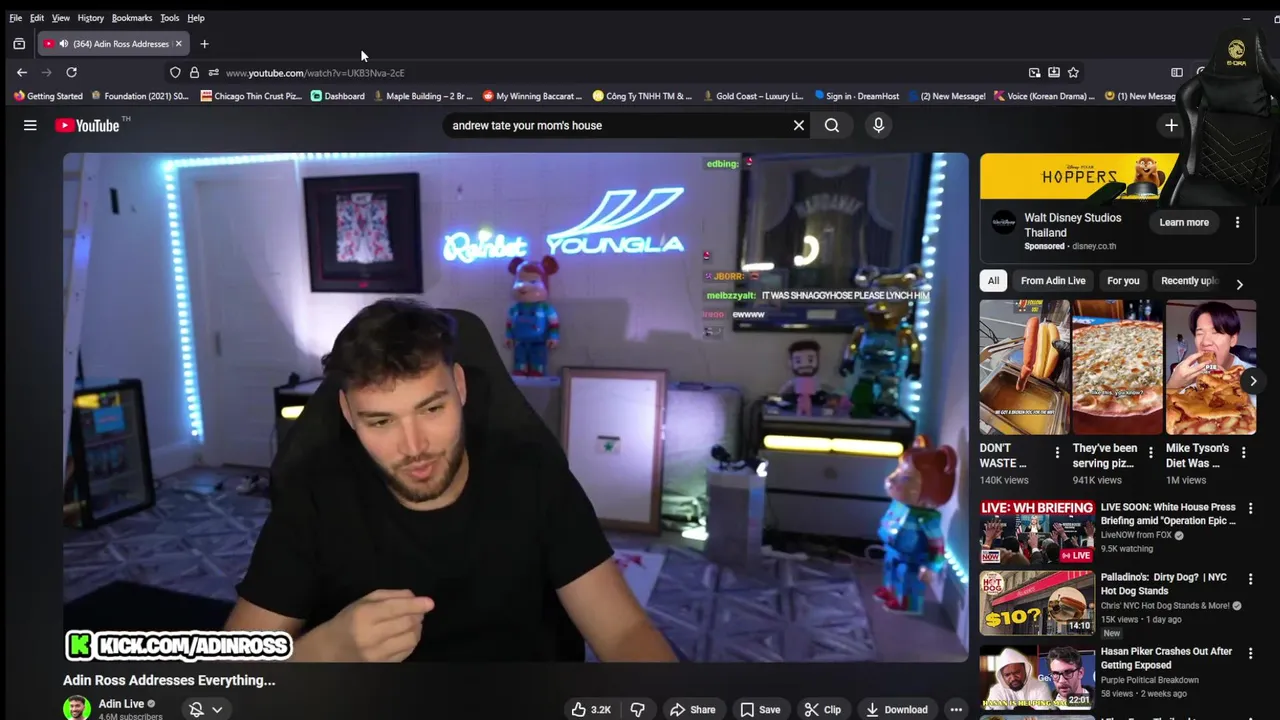1280x720 pixels.
Task: Open the Adin Live channel name link
Action: click(121, 704)
